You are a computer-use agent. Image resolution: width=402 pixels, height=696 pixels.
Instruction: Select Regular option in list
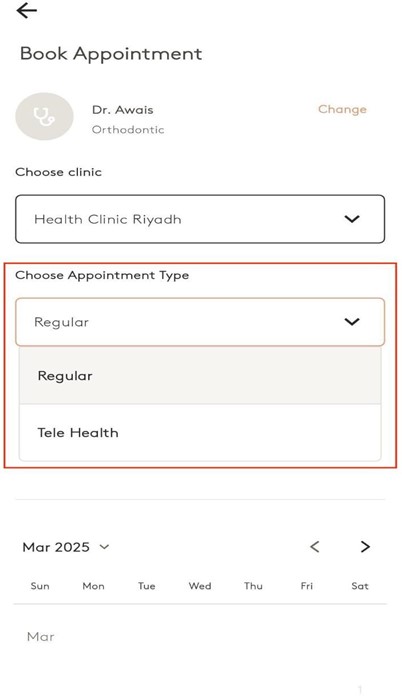200,376
